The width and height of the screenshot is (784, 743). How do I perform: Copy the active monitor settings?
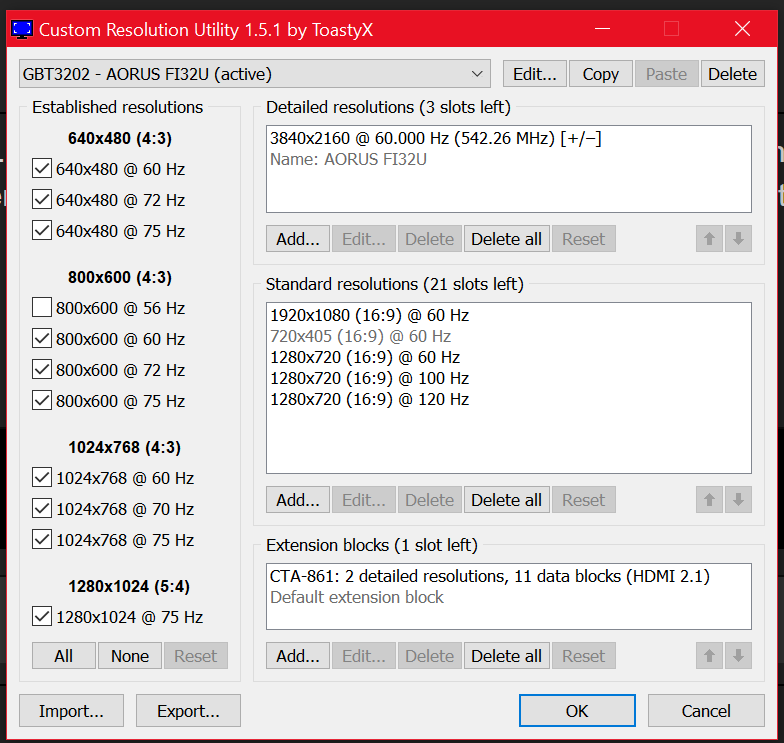600,74
